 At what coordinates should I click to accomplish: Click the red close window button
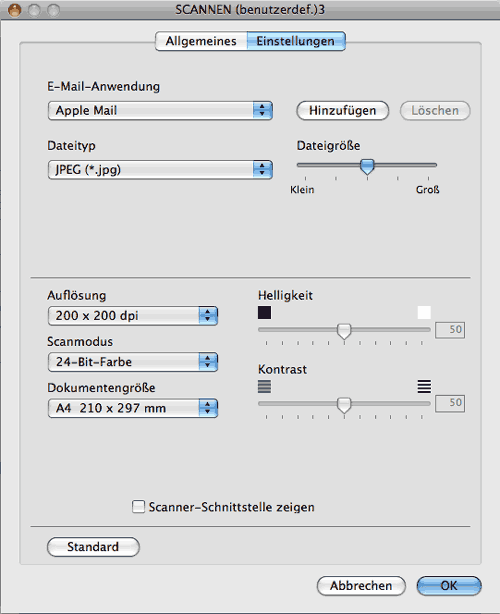coord(14,10)
